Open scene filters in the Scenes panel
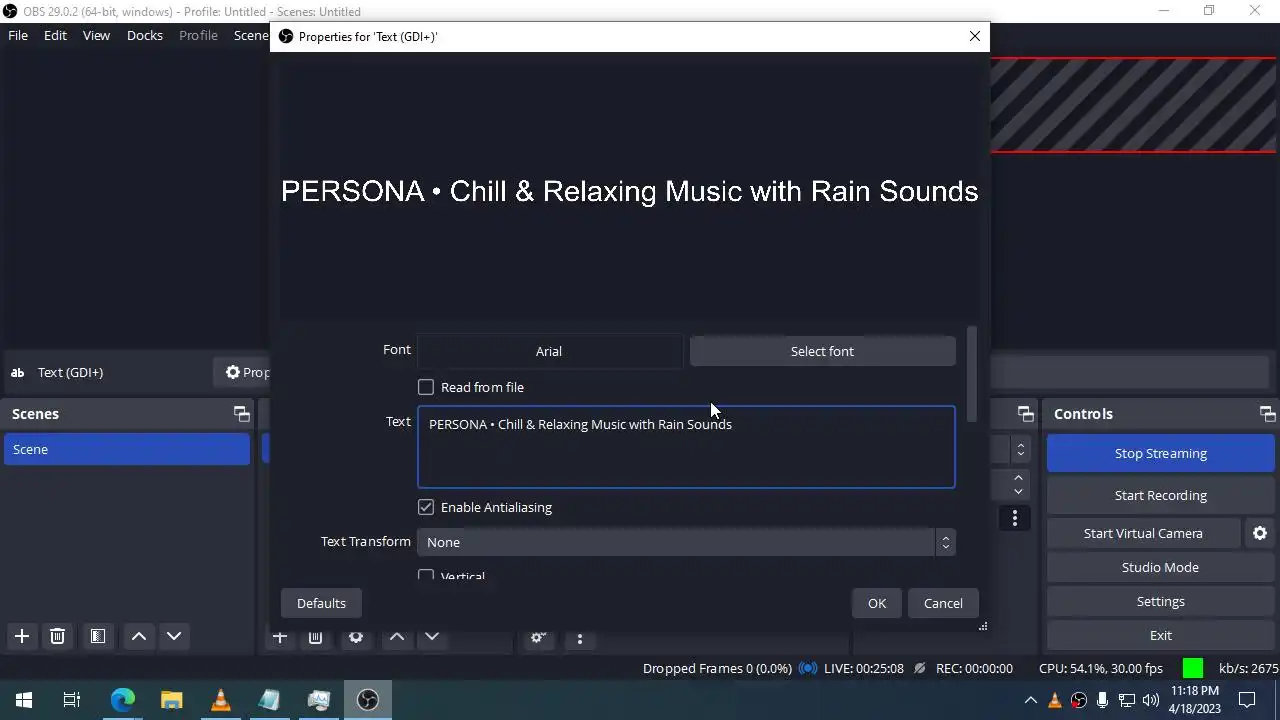The height and width of the screenshot is (720, 1280). 97,636
